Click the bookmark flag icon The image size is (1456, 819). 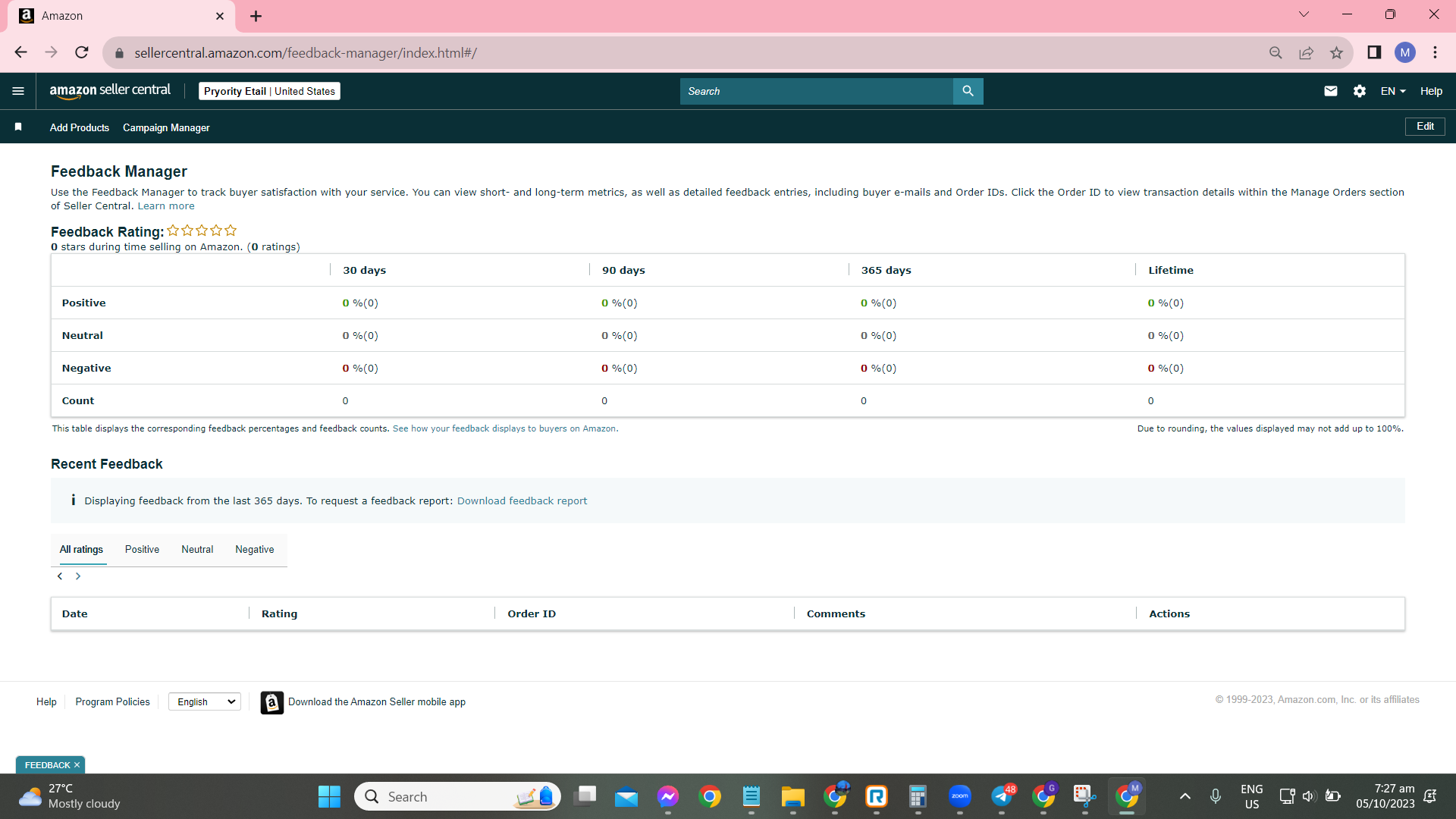click(x=18, y=127)
